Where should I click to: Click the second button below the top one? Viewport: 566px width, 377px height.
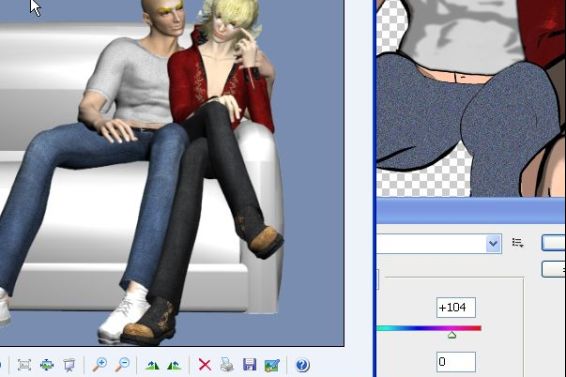pos(553,269)
